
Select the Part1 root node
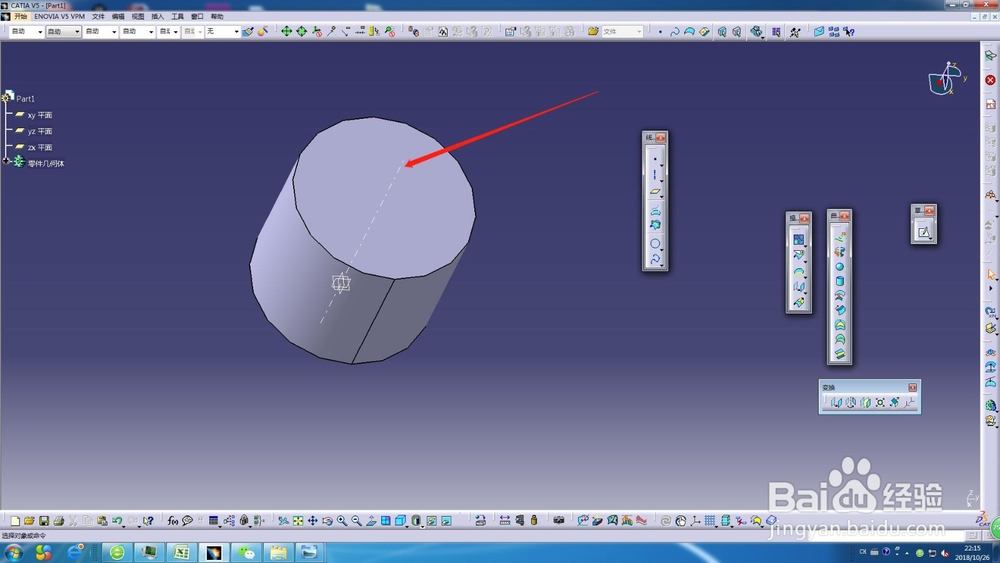coord(25,99)
